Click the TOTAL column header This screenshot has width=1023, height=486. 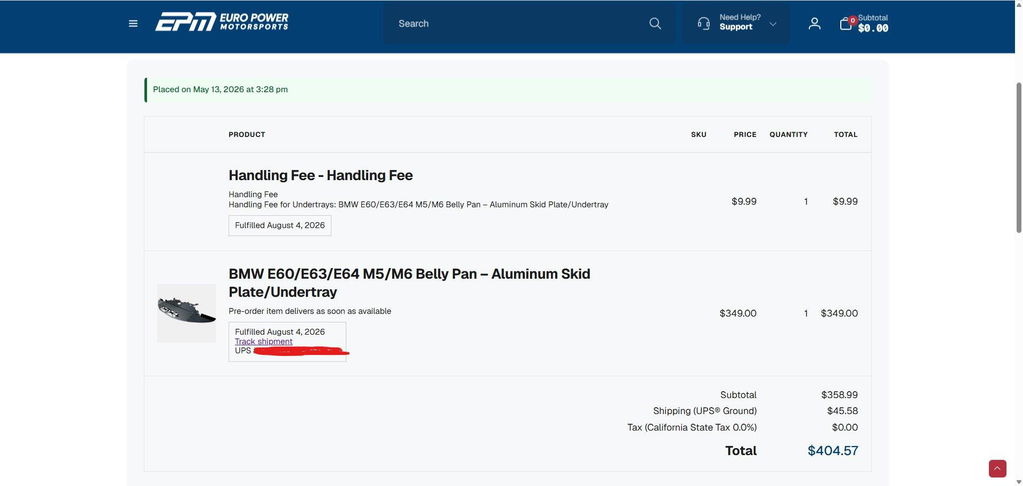(846, 134)
